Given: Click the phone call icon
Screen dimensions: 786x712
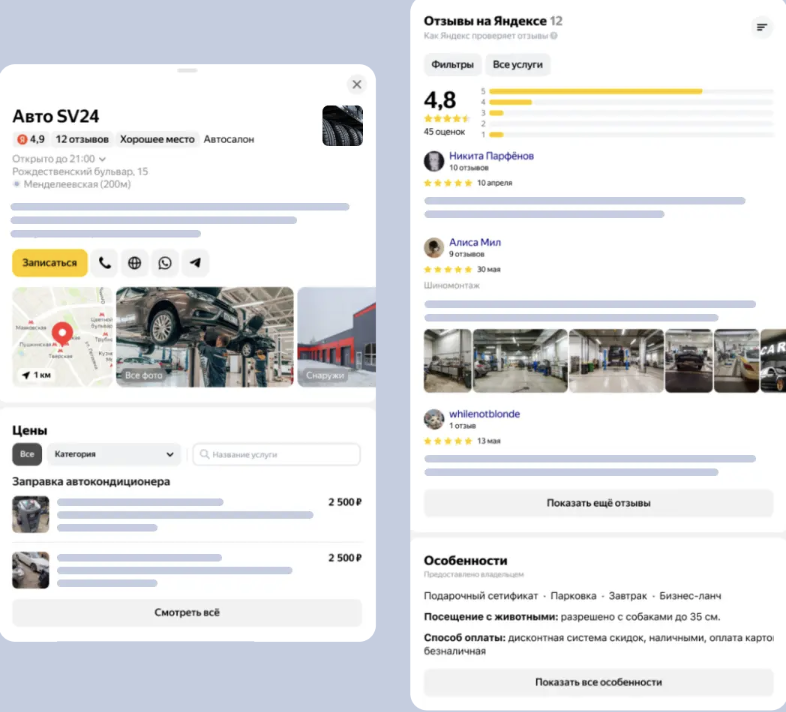Looking at the screenshot, I should pos(105,263).
